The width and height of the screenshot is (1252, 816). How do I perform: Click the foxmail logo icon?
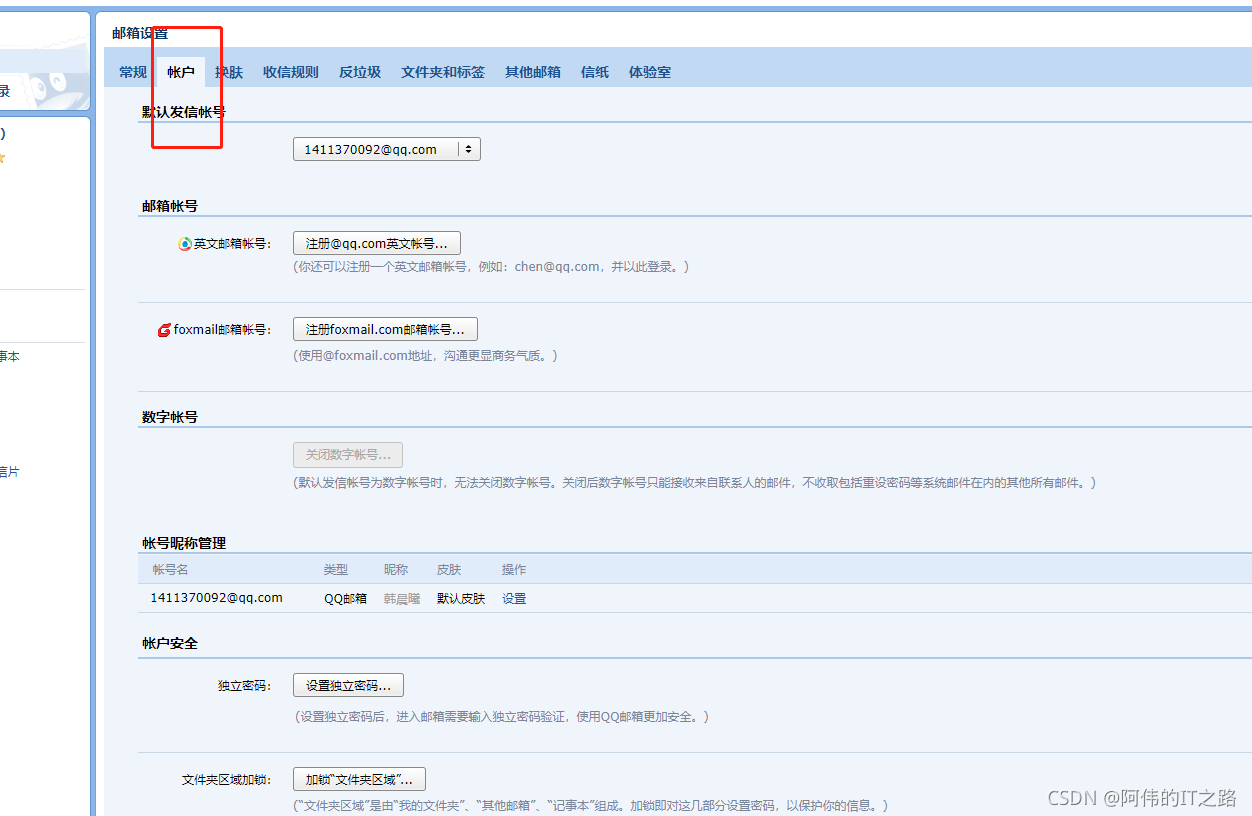click(164, 330)
